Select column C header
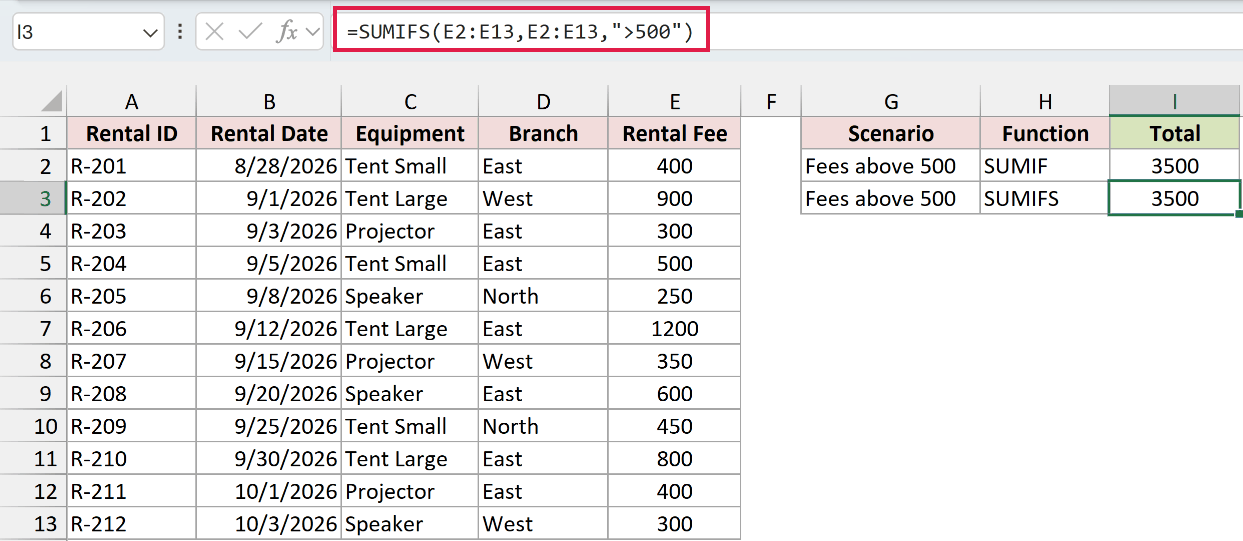The image size is (1243, 541). point(410,101)
